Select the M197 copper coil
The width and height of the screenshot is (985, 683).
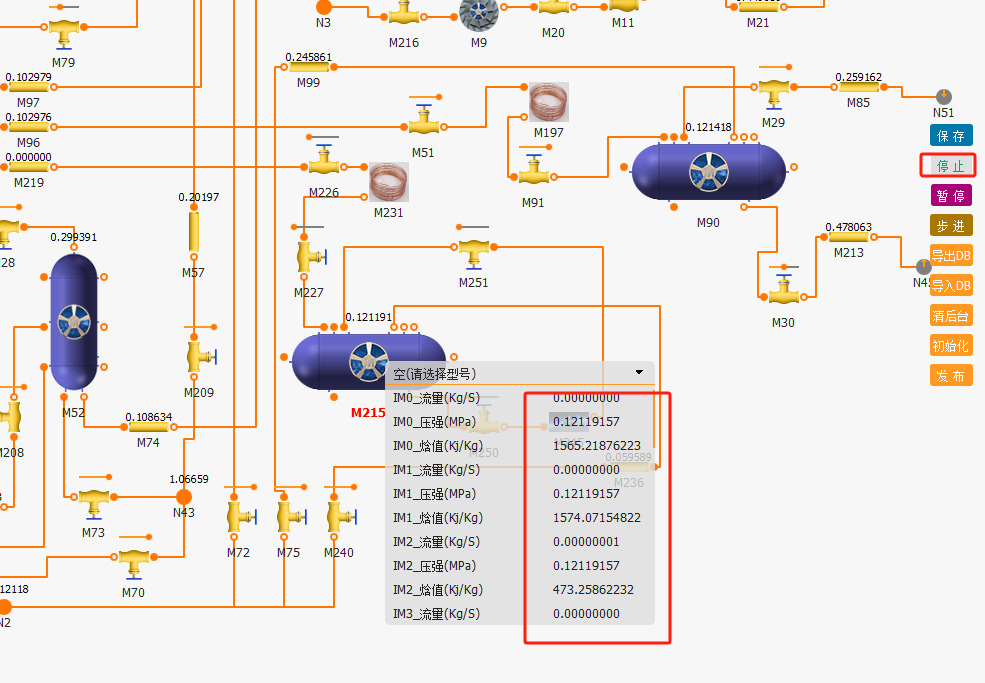coord(549,102)
